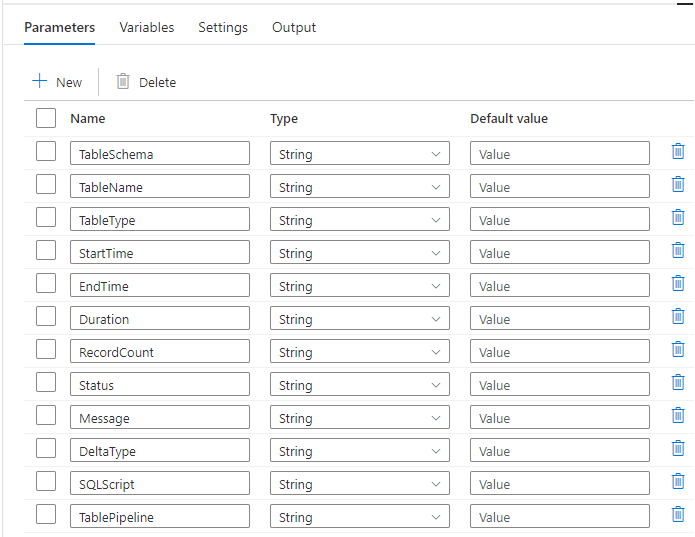
Task: Click the Name column header
Action: tap(88, 119)
